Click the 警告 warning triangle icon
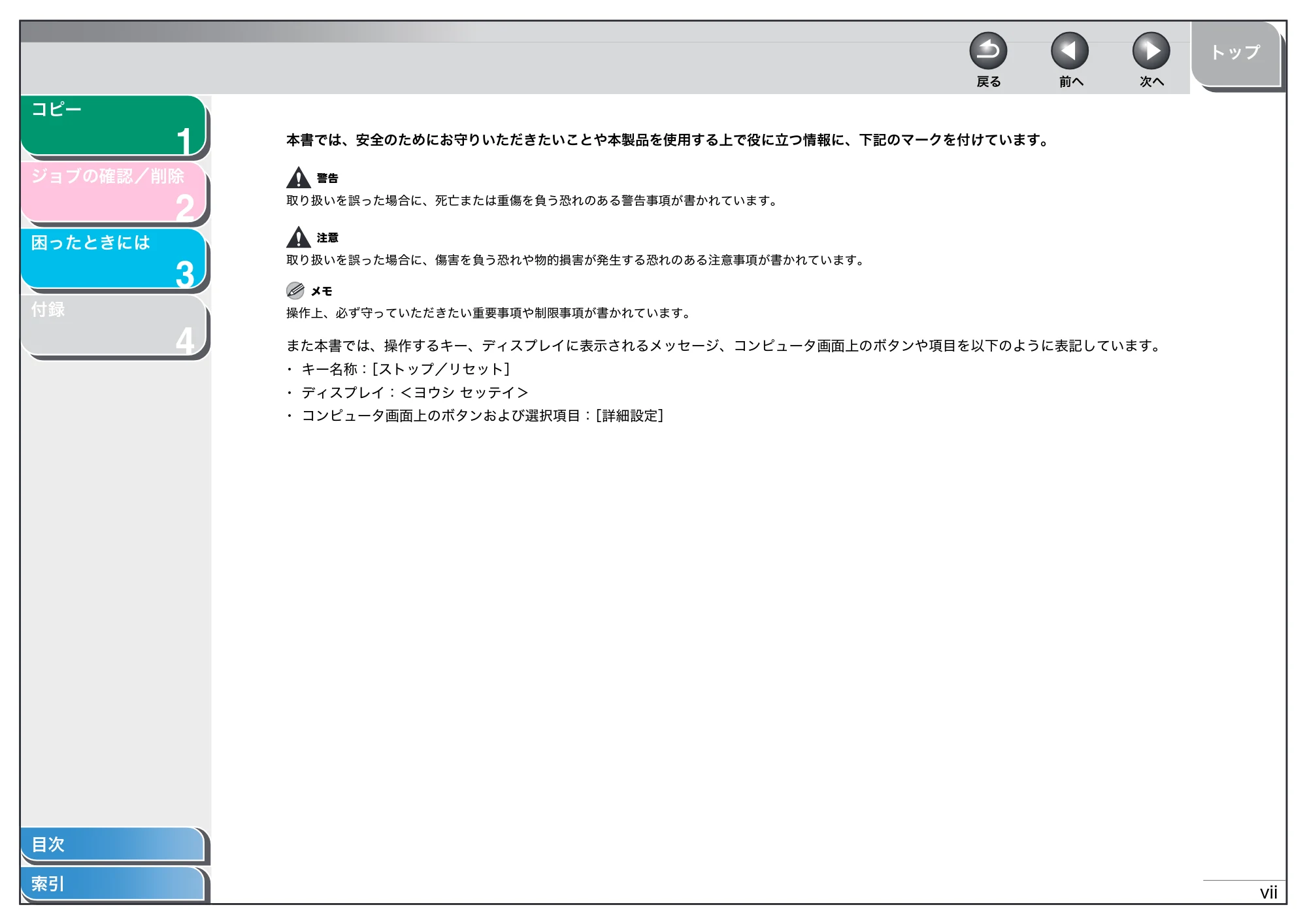 click(299, 177)
